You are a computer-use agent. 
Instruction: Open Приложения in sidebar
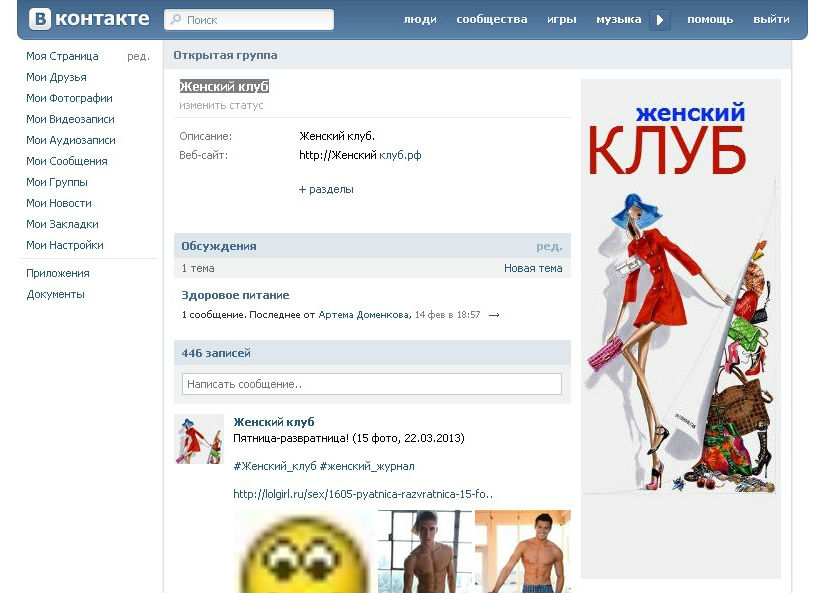coord(58,273)
